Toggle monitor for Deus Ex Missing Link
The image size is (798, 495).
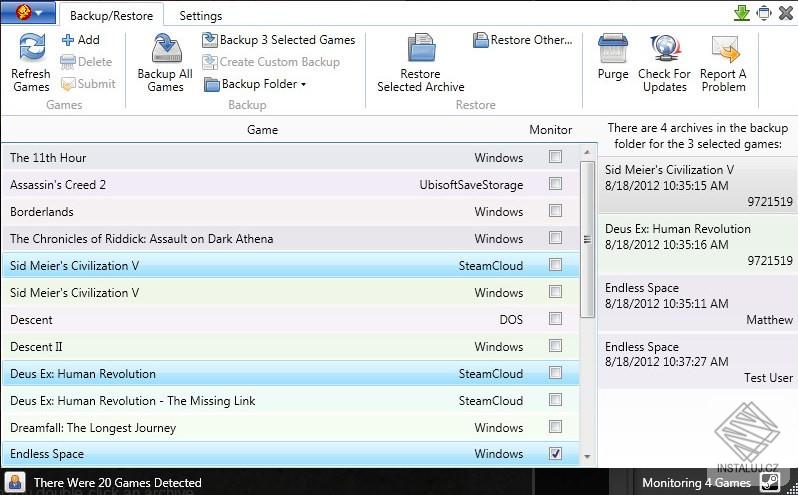pyautogui.click(x=555, y=399)
